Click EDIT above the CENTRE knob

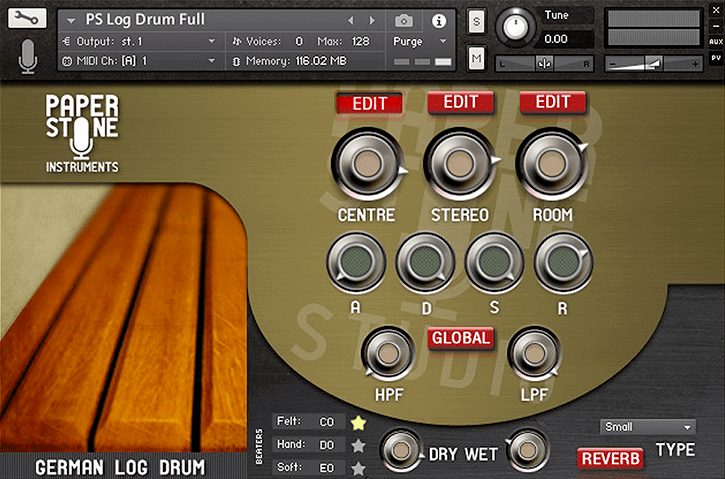click(x=369, y=104)
